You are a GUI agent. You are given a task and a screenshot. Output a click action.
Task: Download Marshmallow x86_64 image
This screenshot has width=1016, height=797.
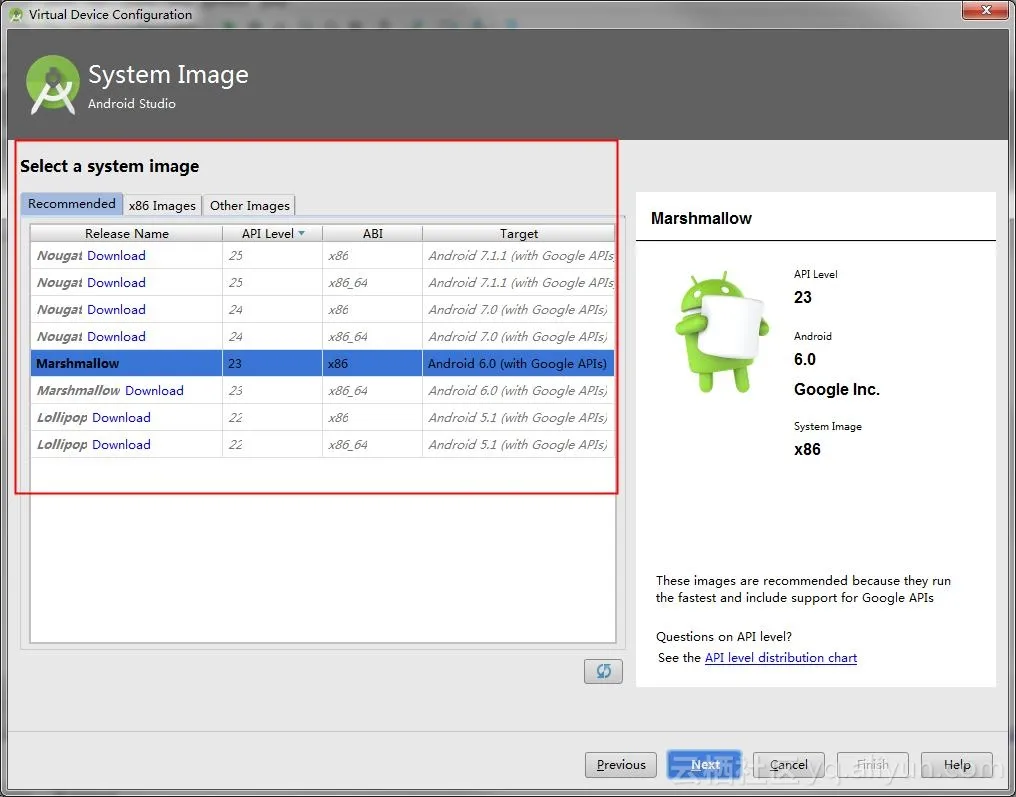(x=154, y=391)
